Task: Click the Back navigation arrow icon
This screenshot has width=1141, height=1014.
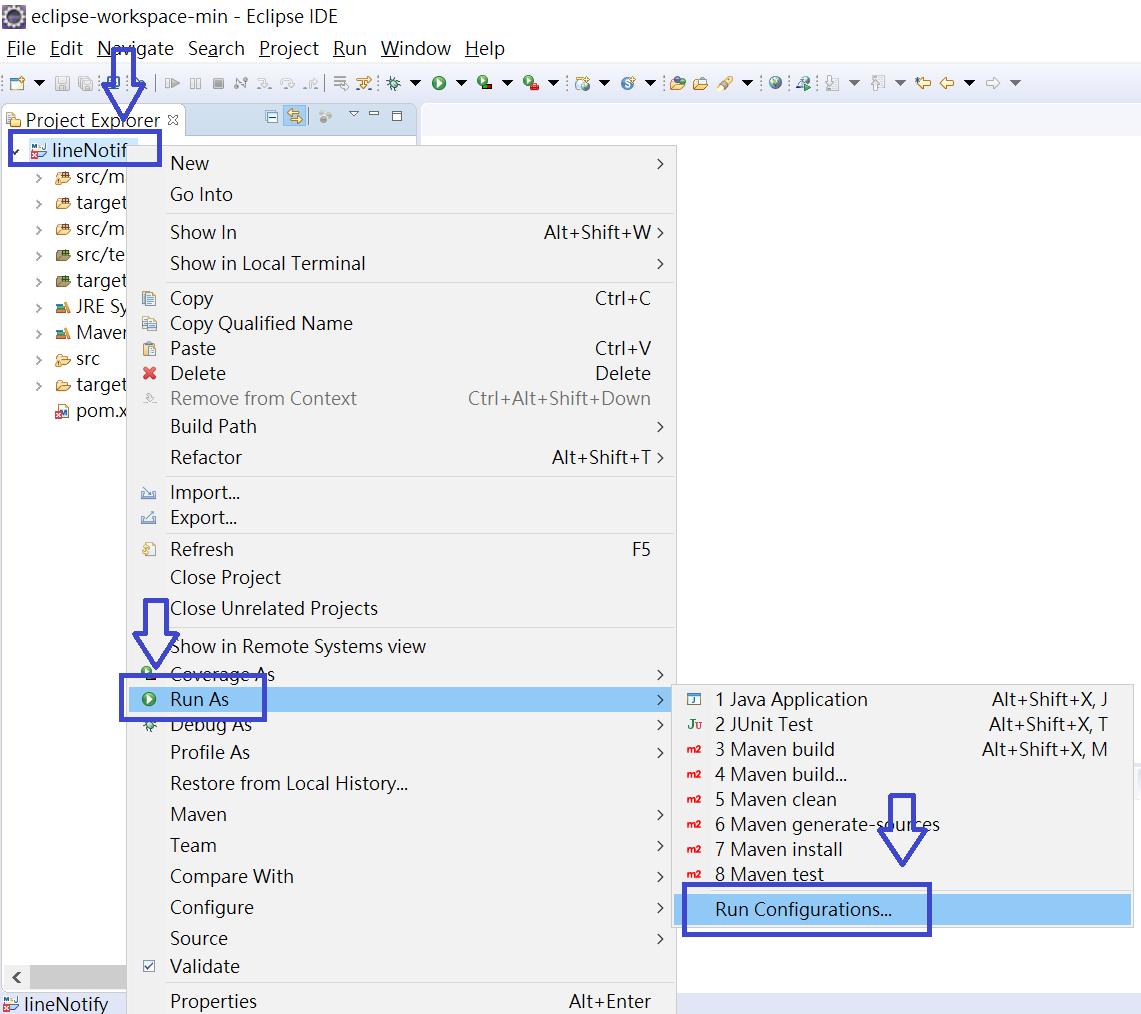Action: click(x=947, y=83)
